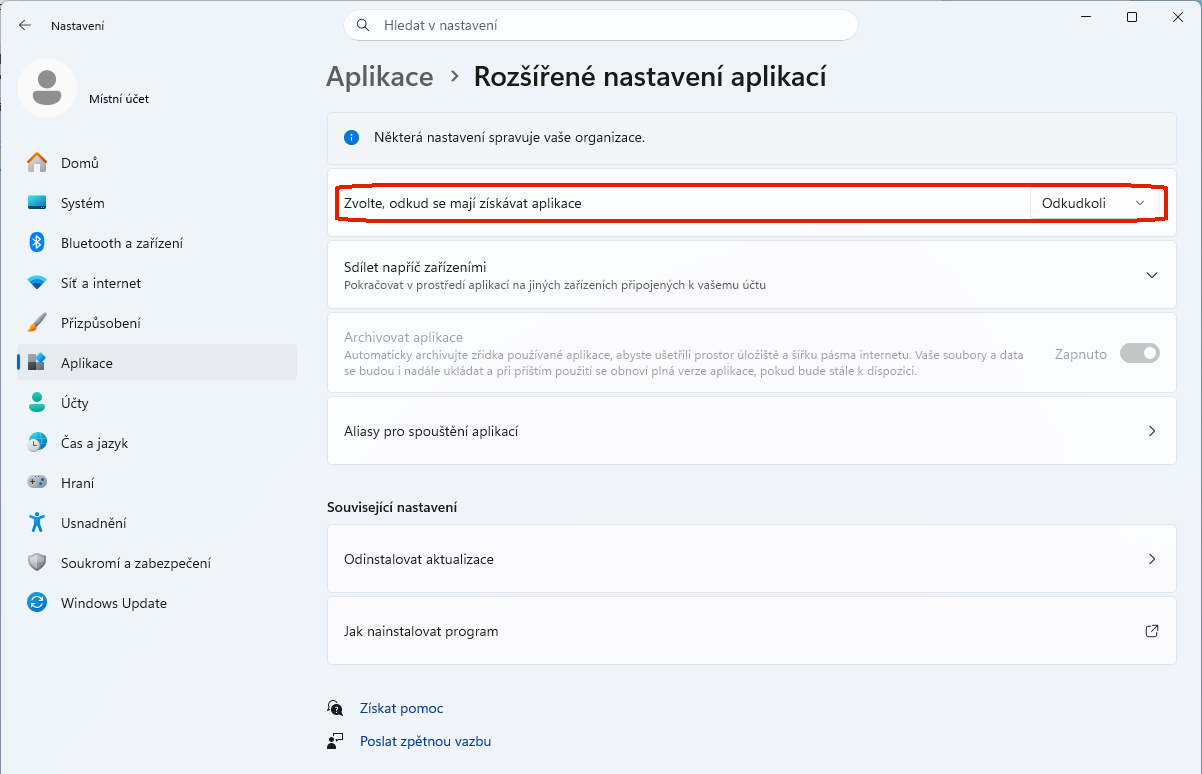Open Soukromí a zabezpečení shield icon

coord(37,563)
